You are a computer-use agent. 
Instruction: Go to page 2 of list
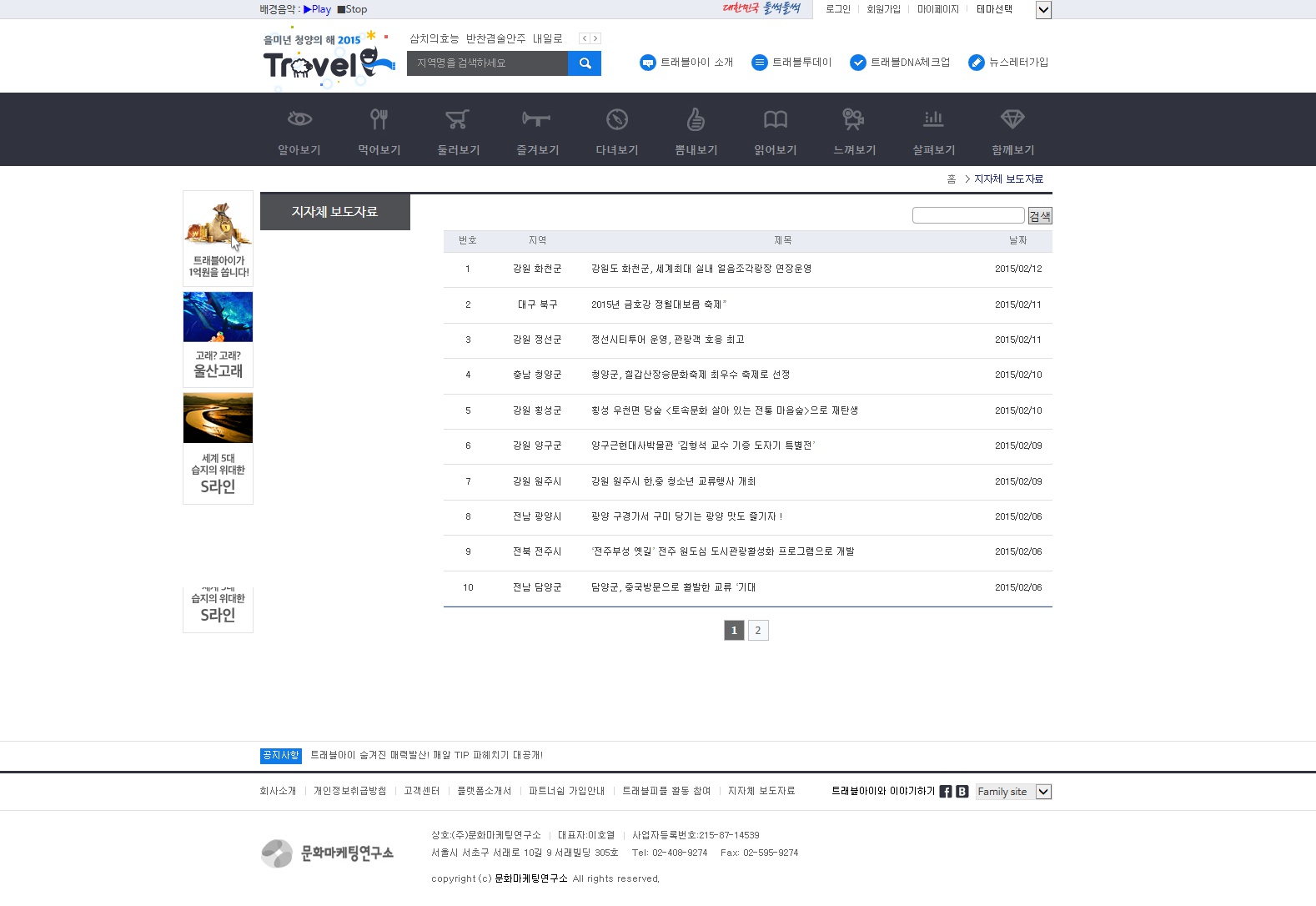758,631
